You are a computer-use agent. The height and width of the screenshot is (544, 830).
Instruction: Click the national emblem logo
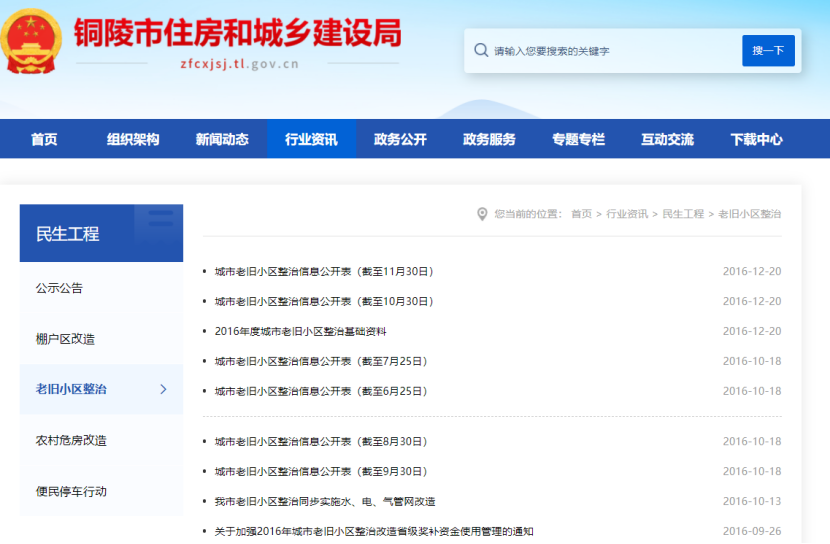click(x=32, y=41)
